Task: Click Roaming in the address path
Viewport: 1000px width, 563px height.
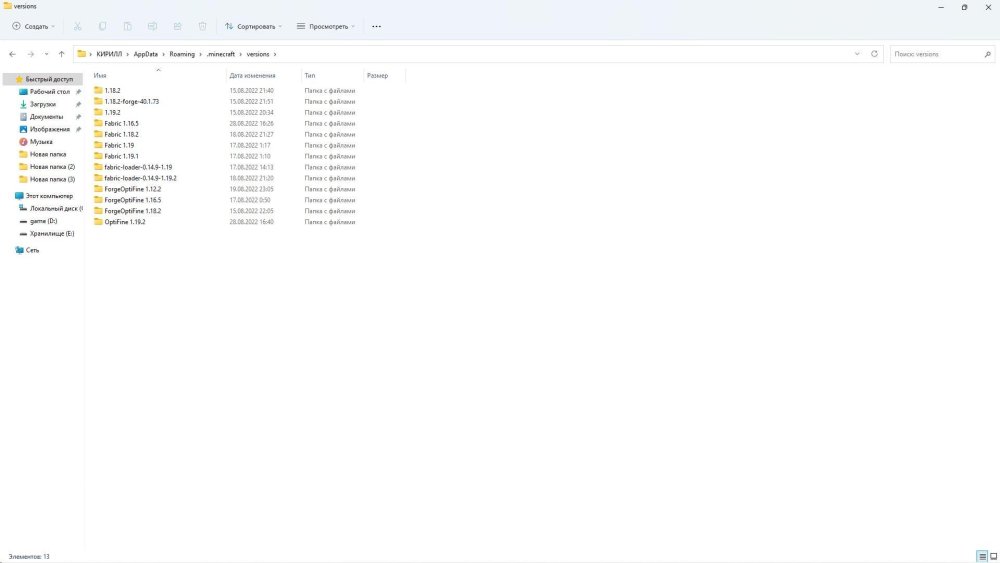Action: 182,54
